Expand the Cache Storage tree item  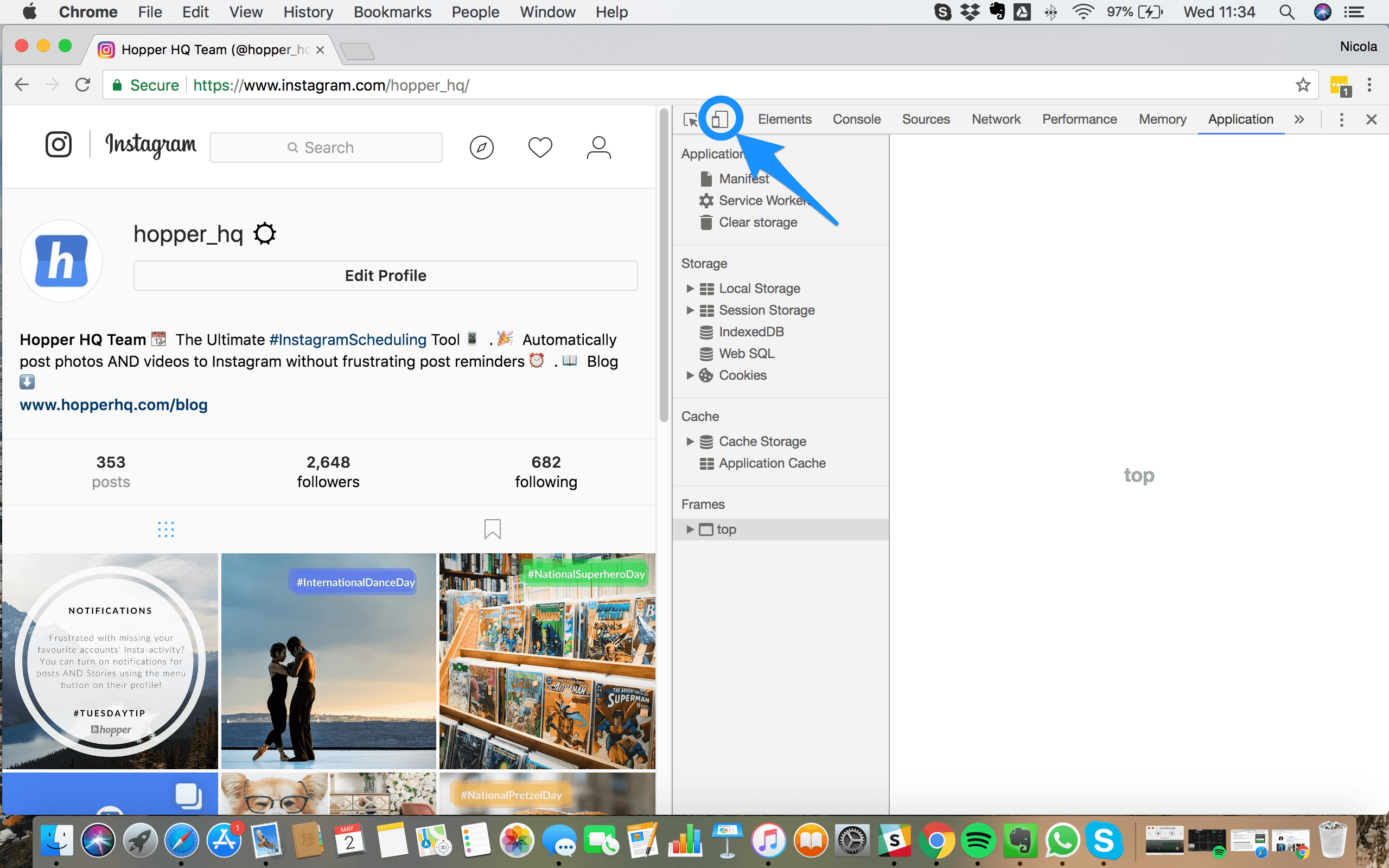click(x=691, y=441)
